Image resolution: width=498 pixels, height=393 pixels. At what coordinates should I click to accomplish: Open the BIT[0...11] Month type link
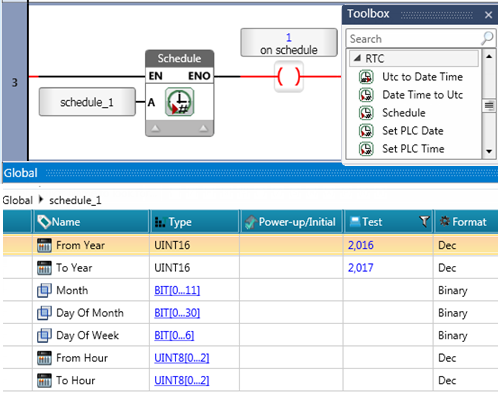[177, 290]
